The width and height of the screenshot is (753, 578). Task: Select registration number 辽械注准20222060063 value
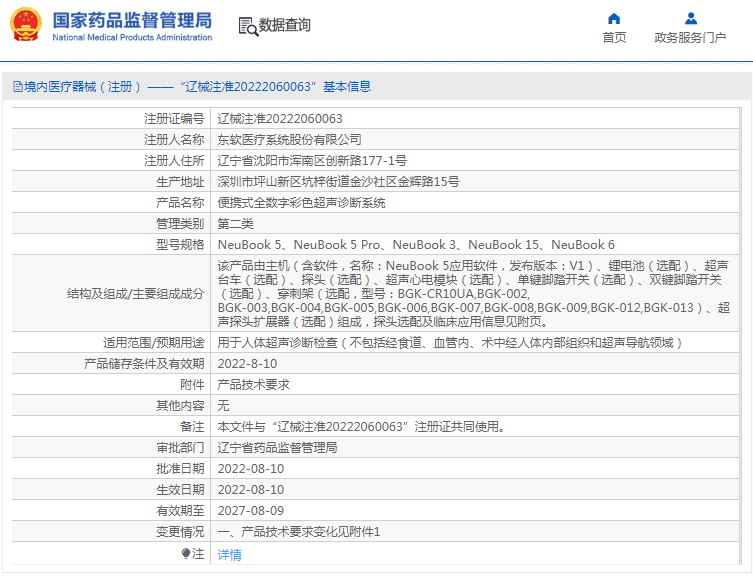[x=280, y=119]
